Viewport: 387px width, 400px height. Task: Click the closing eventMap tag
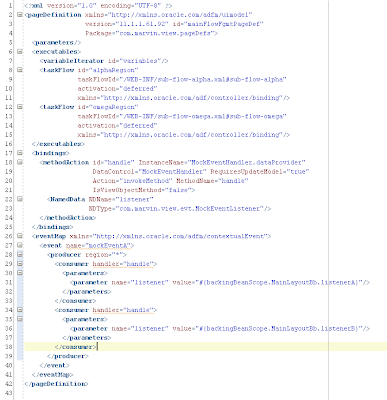click(x=52, y=375)
